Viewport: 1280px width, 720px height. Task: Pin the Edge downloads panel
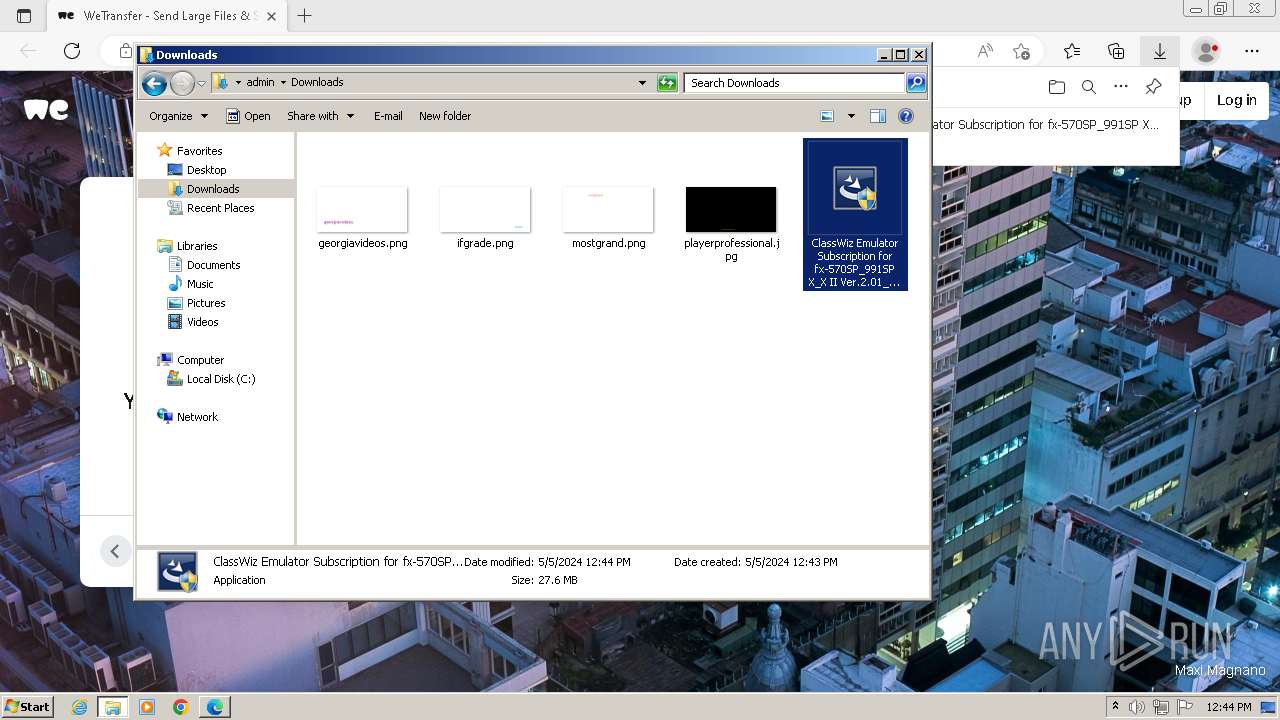(x=1153, y=87)
